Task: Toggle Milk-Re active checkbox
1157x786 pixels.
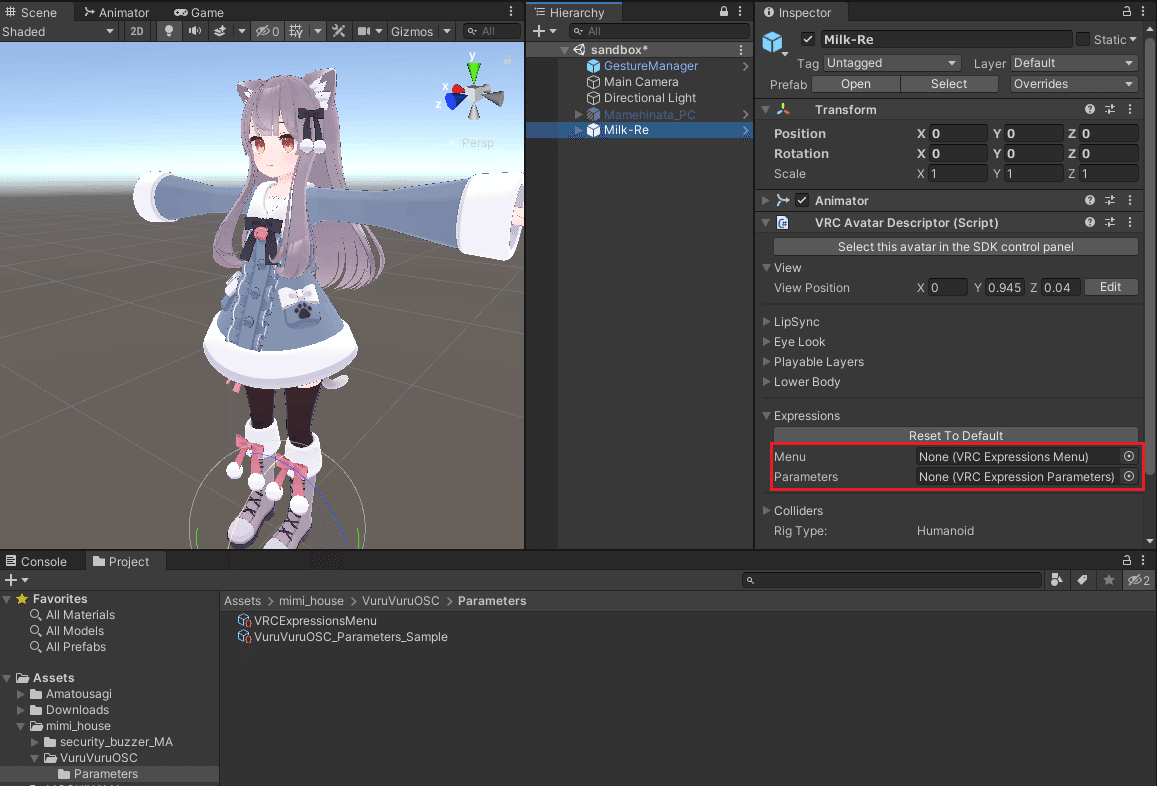Action: [808, 39]
